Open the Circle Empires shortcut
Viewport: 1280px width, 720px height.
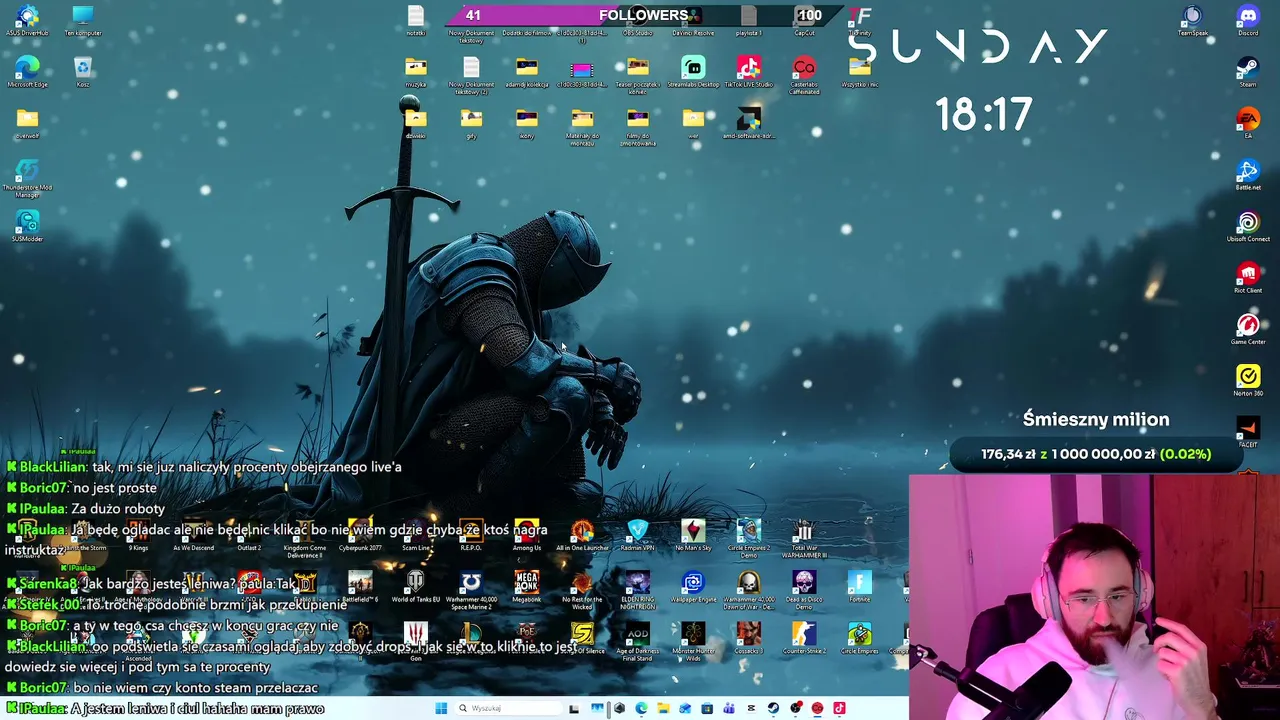860,639
